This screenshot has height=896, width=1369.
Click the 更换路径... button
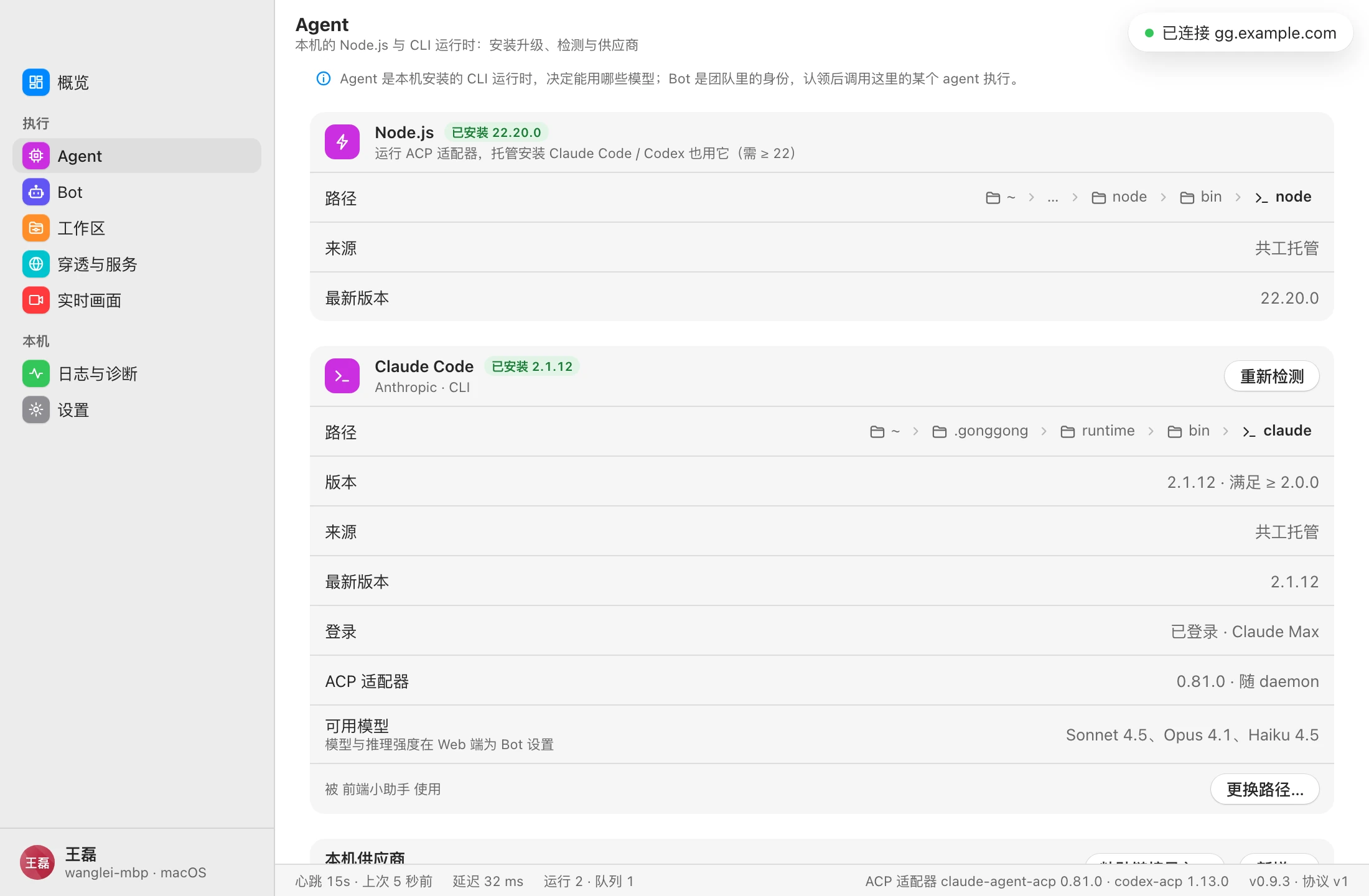coord(1265,789)
